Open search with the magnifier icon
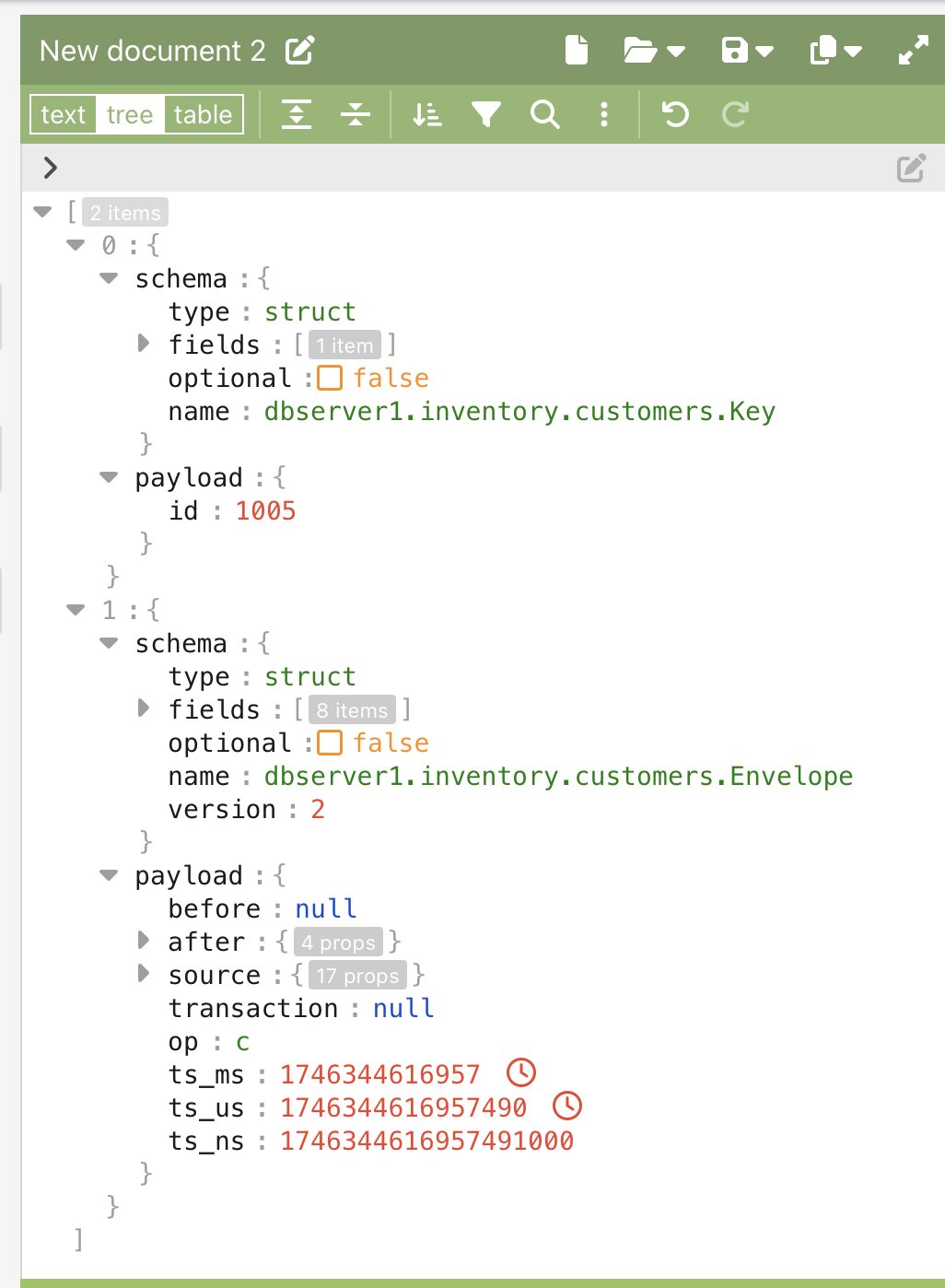Screen dimensions: 945x1288 pos(545,114)
